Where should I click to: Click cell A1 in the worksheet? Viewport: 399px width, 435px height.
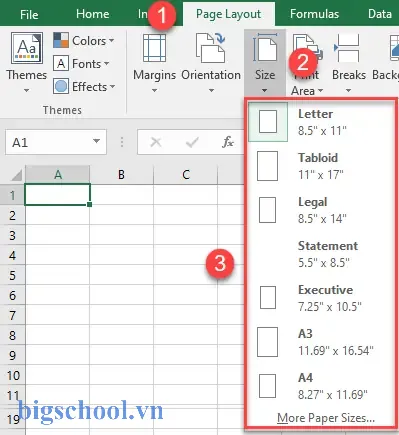(x=57, y=195)
